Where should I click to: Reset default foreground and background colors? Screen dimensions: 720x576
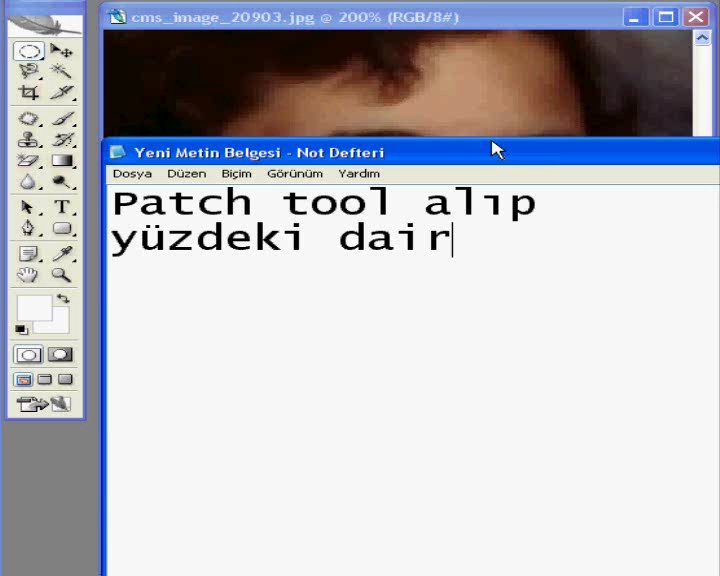click(x=21, y=329)
